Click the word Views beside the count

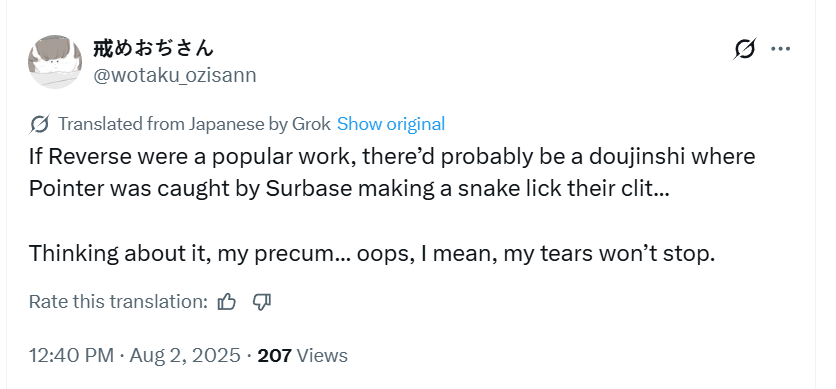tap(321, 355)
